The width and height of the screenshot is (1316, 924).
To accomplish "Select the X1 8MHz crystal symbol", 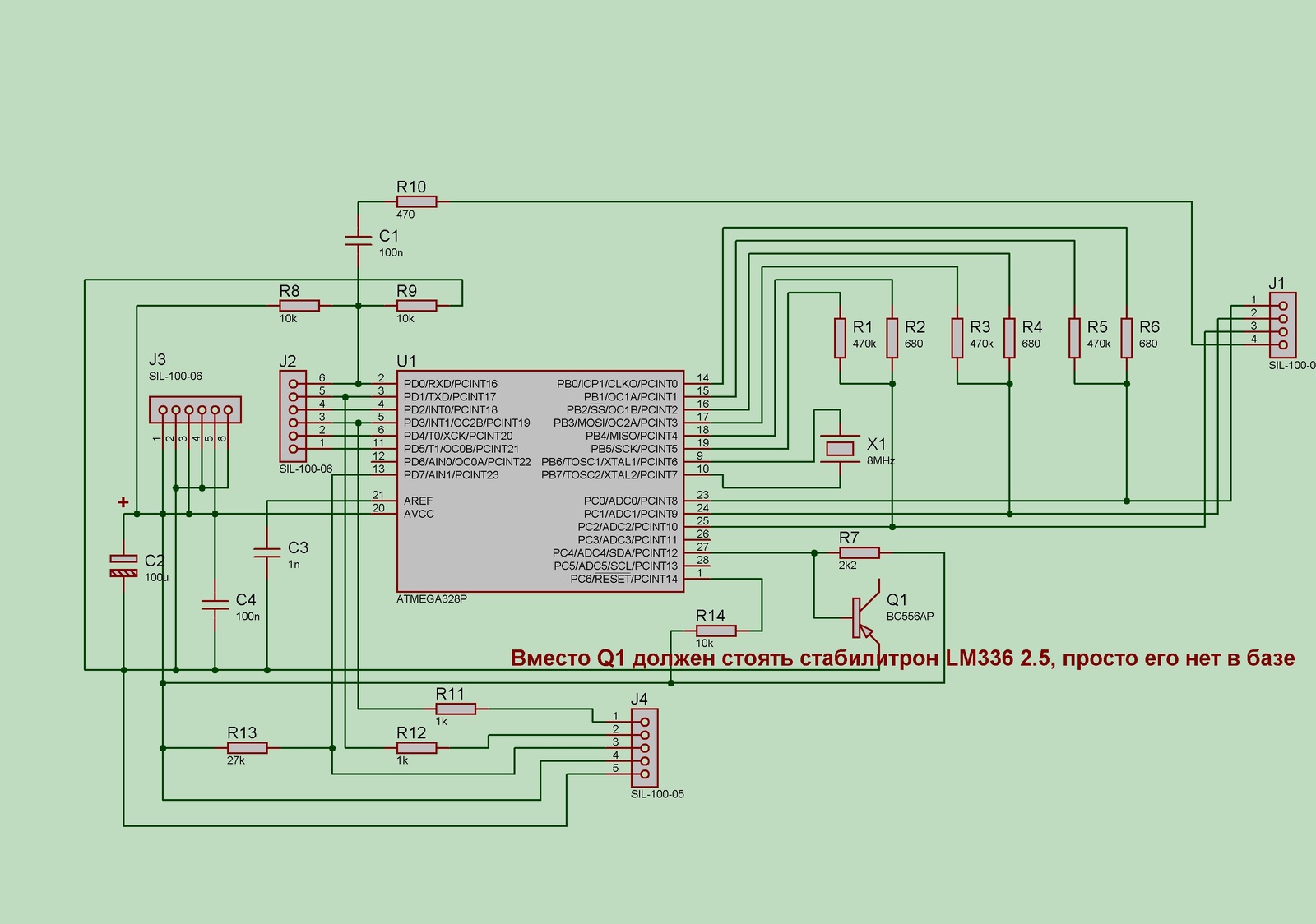I will coord(840,448).
